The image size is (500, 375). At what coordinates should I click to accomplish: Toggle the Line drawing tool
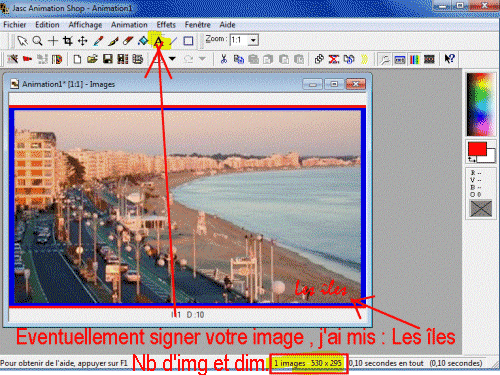pos(174,41)
